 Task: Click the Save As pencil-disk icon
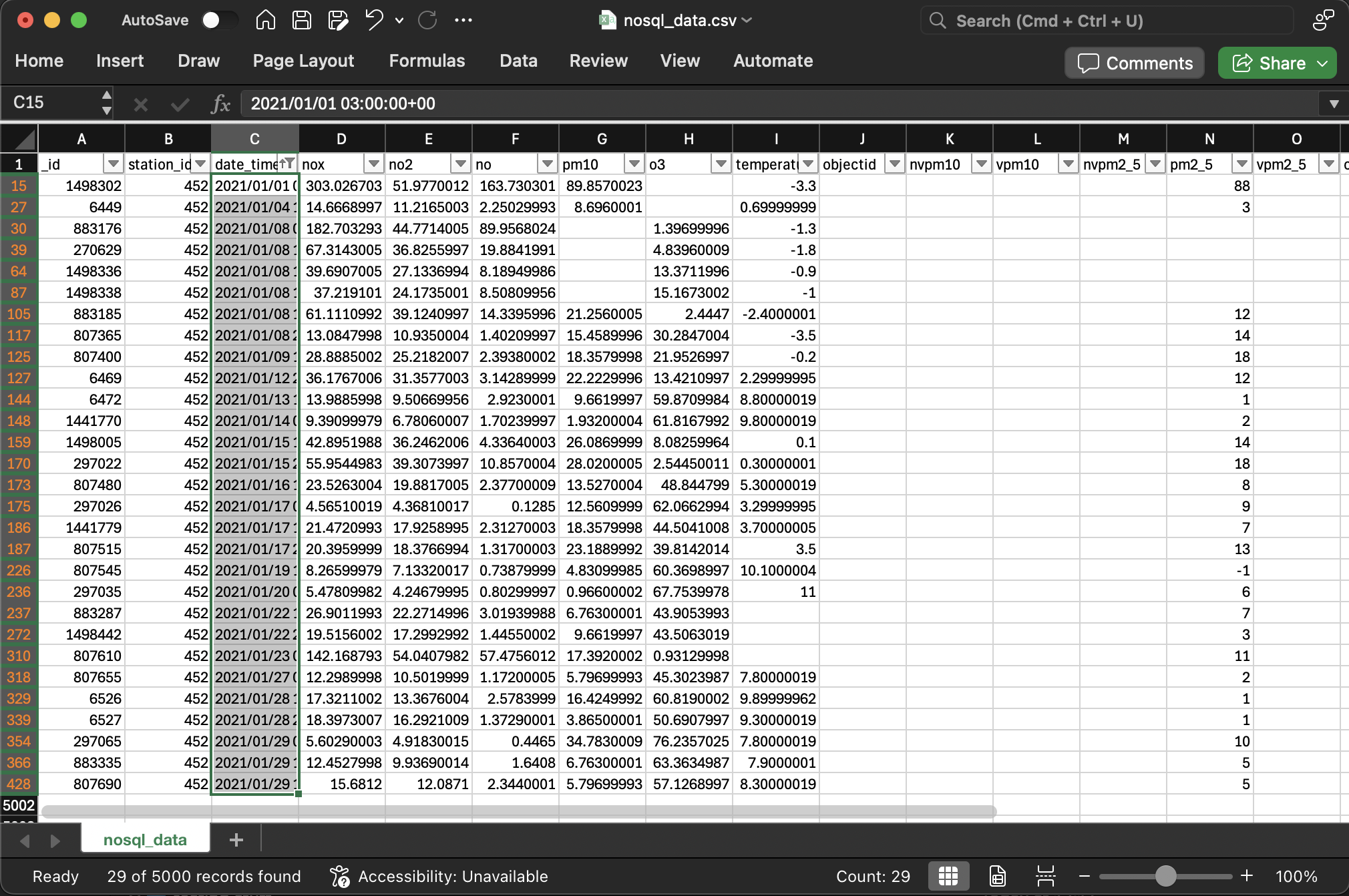point(338,21)
